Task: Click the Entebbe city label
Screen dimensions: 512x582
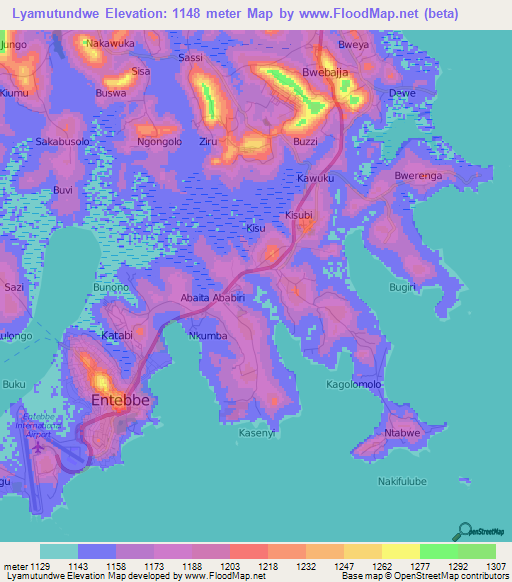Action: pyautogui.click(x=121, y=400)
